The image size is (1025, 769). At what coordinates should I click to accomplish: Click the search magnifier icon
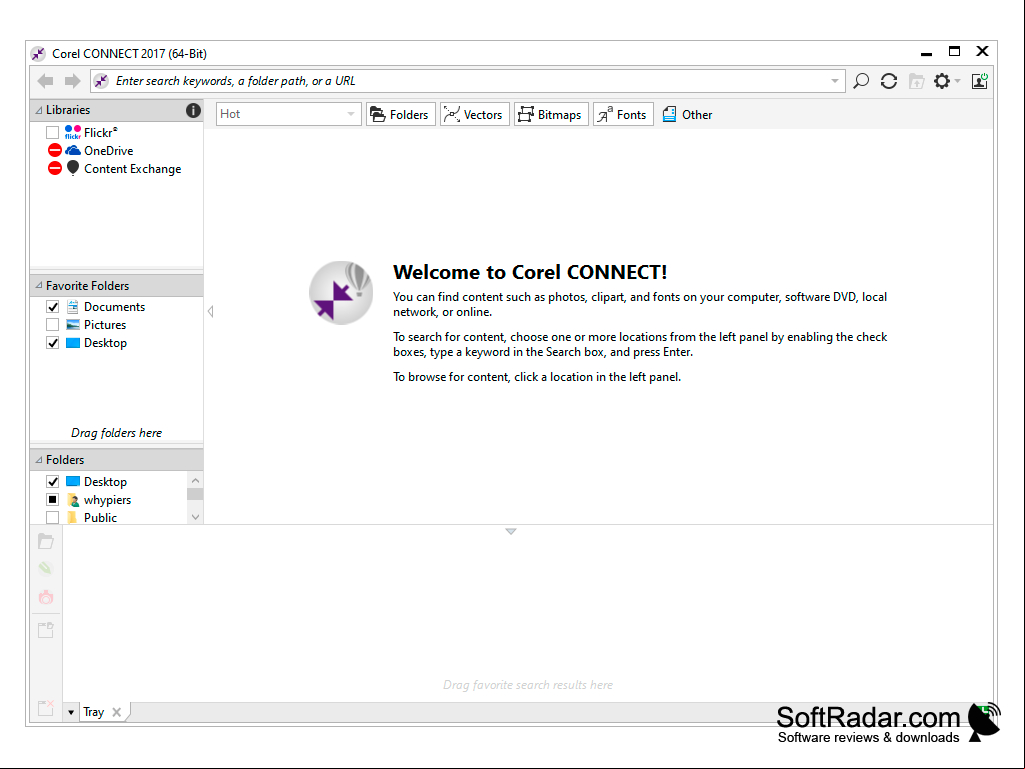pos(861,81)
